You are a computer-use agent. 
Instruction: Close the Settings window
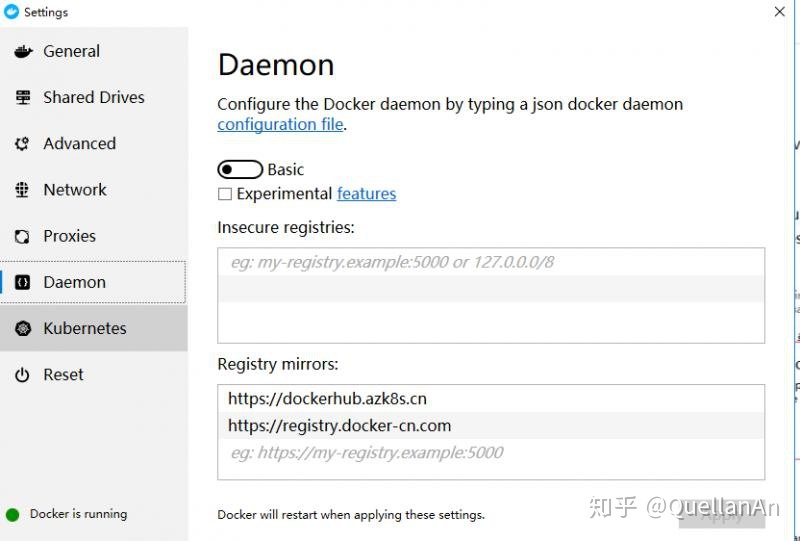[x=779, y=12]
